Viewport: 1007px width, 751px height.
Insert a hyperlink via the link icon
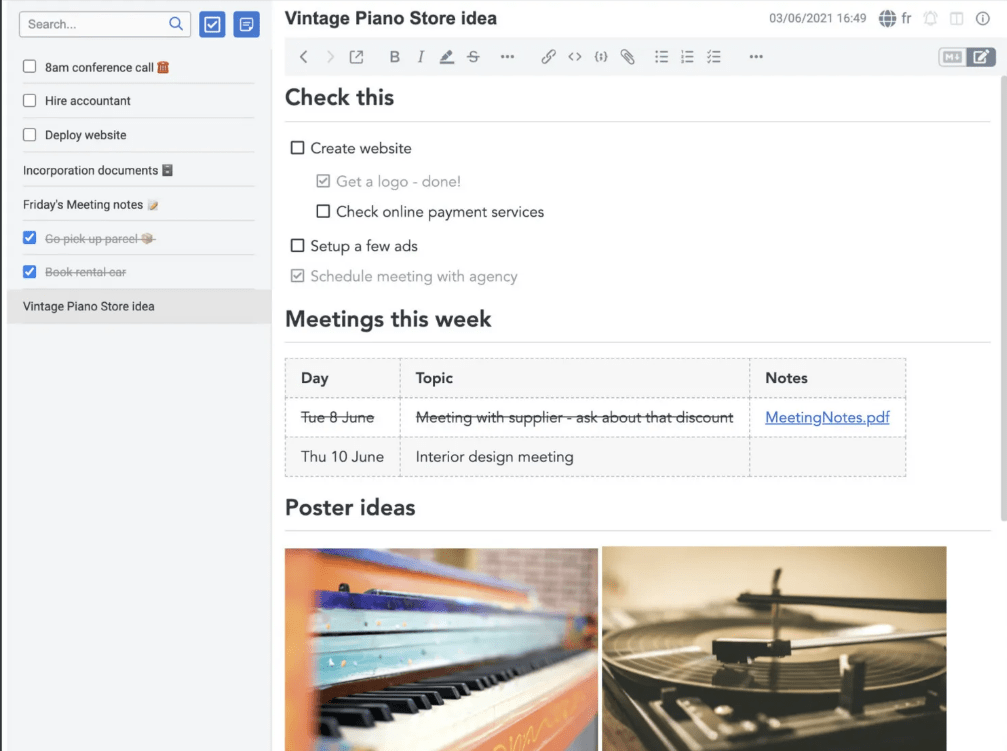[548, 57]
